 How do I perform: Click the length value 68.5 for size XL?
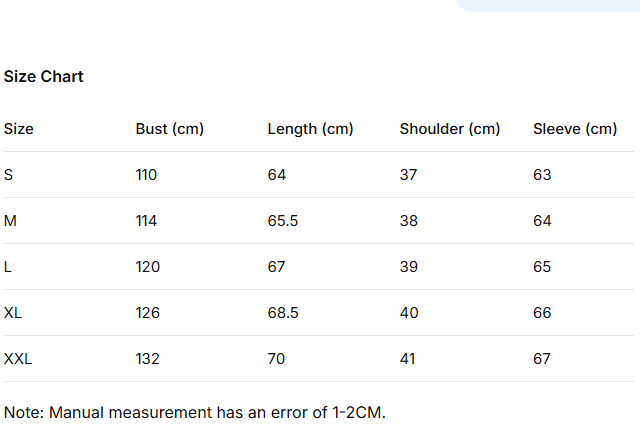point(283,313)
